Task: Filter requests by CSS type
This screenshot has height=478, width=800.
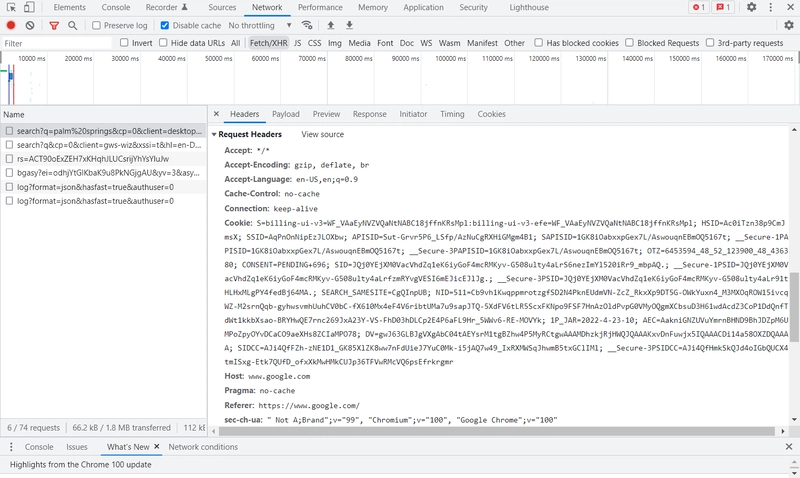Action: 314,43
